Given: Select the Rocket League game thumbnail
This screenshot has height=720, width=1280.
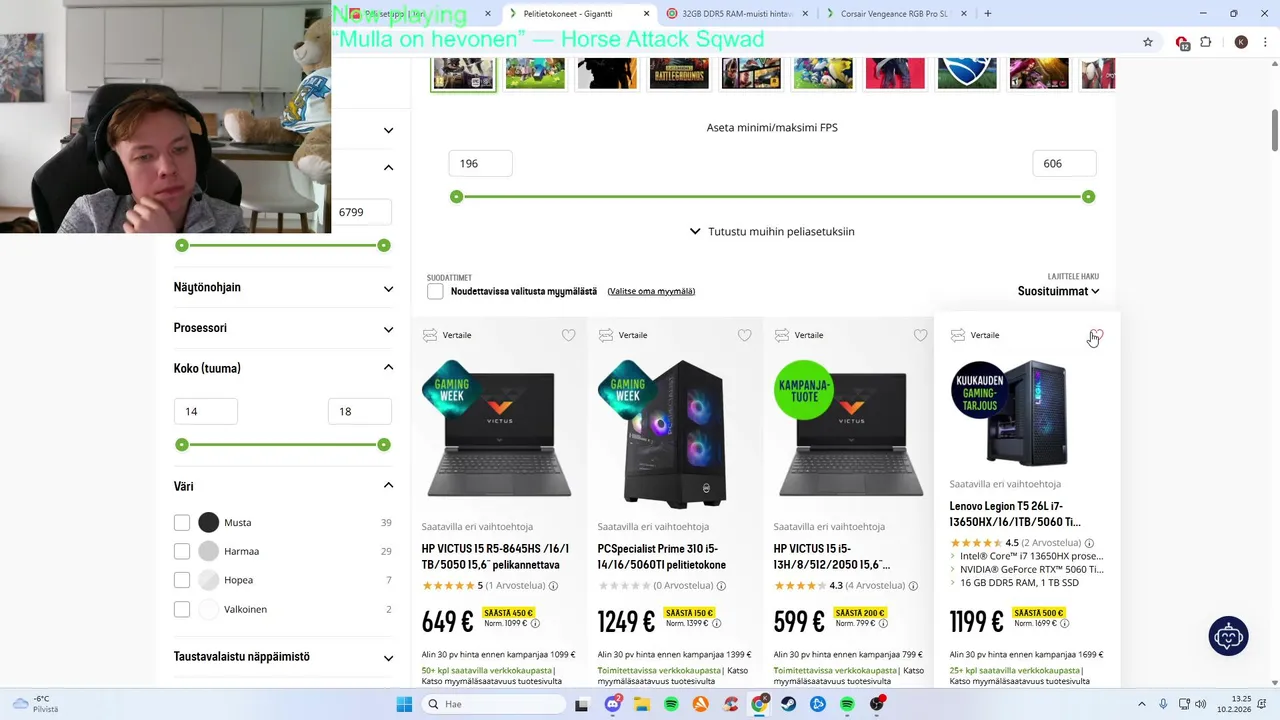Looking at the screenshot, I should tap(967, 73).
